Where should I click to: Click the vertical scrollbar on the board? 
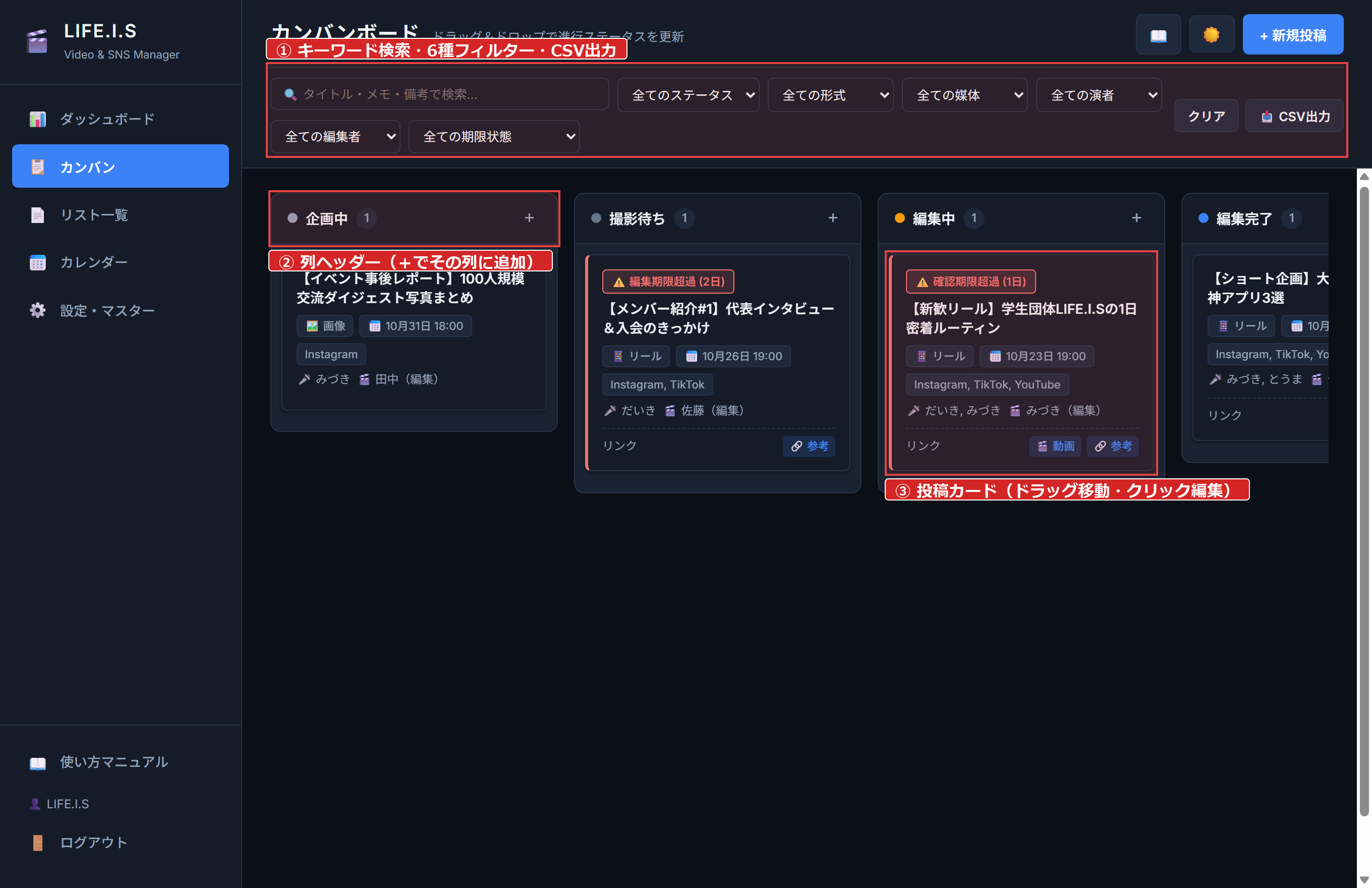pyautogui.click(x=1364, y=500)
